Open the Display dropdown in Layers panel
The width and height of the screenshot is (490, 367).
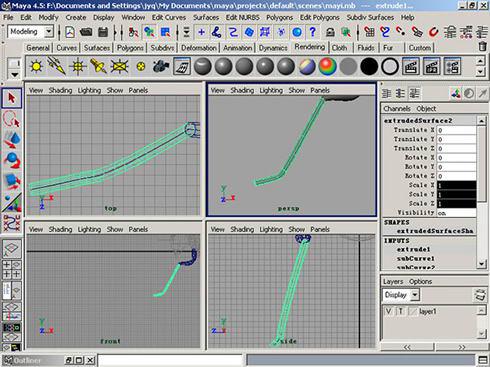[415, 295]
